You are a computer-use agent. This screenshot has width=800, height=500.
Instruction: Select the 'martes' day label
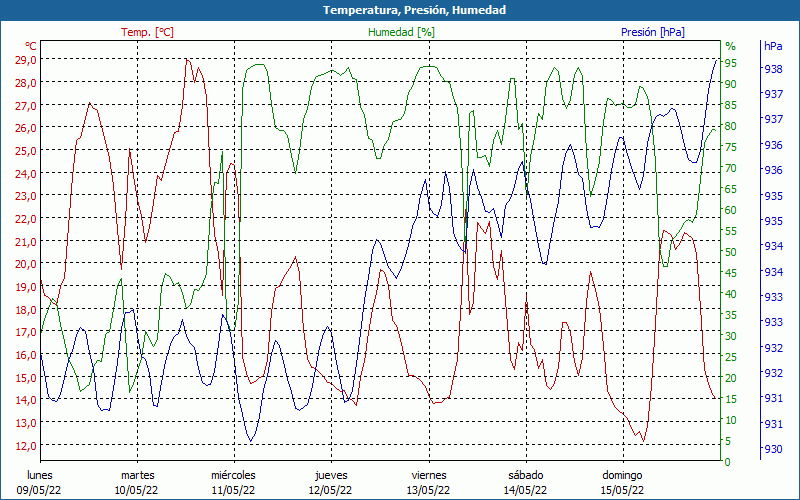click(137, 476)
